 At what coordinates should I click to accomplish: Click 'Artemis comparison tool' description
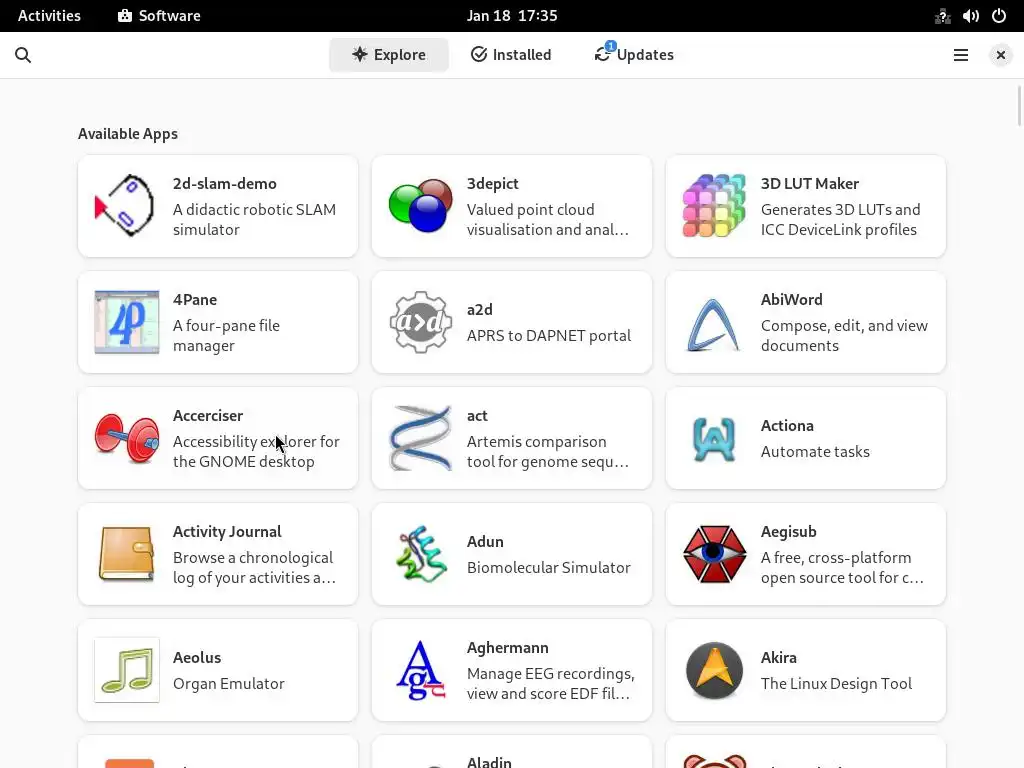tap(547, 452)
